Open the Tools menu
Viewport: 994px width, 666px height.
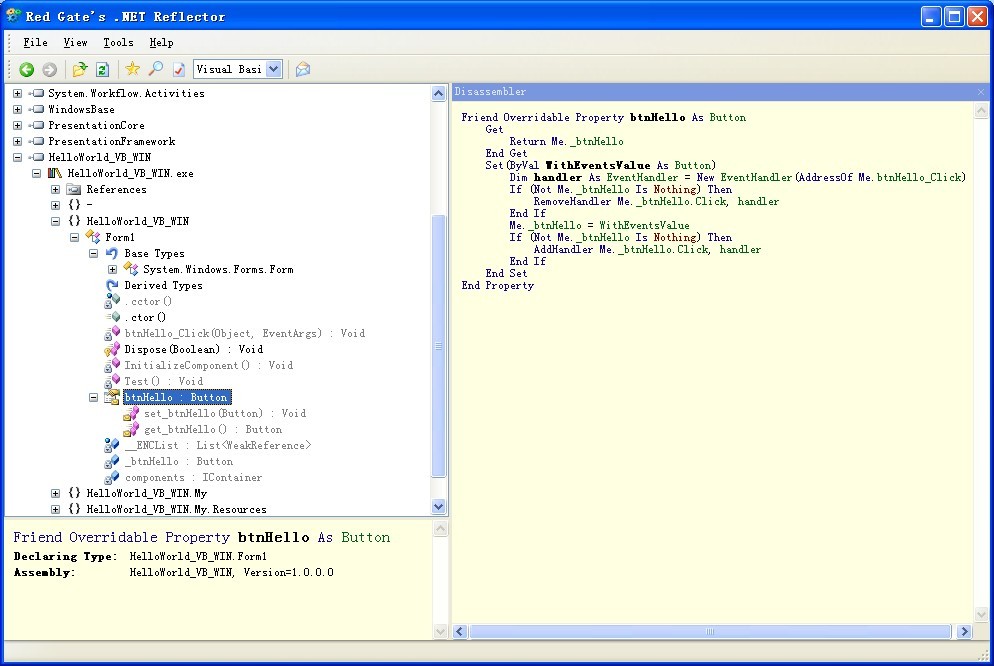click(119, 42)
